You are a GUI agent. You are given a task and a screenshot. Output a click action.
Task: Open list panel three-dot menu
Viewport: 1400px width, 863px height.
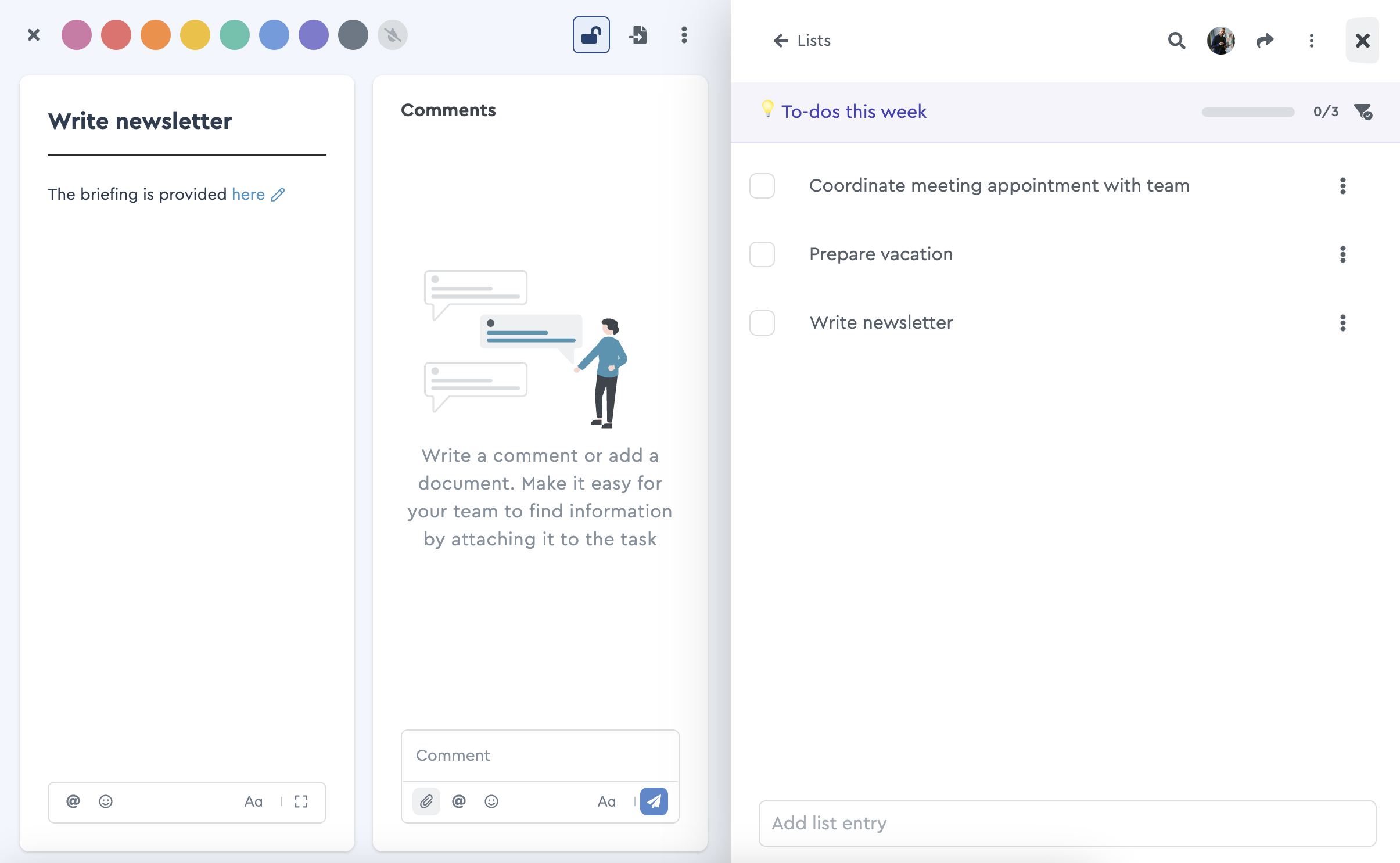[x=1311, y=41]
